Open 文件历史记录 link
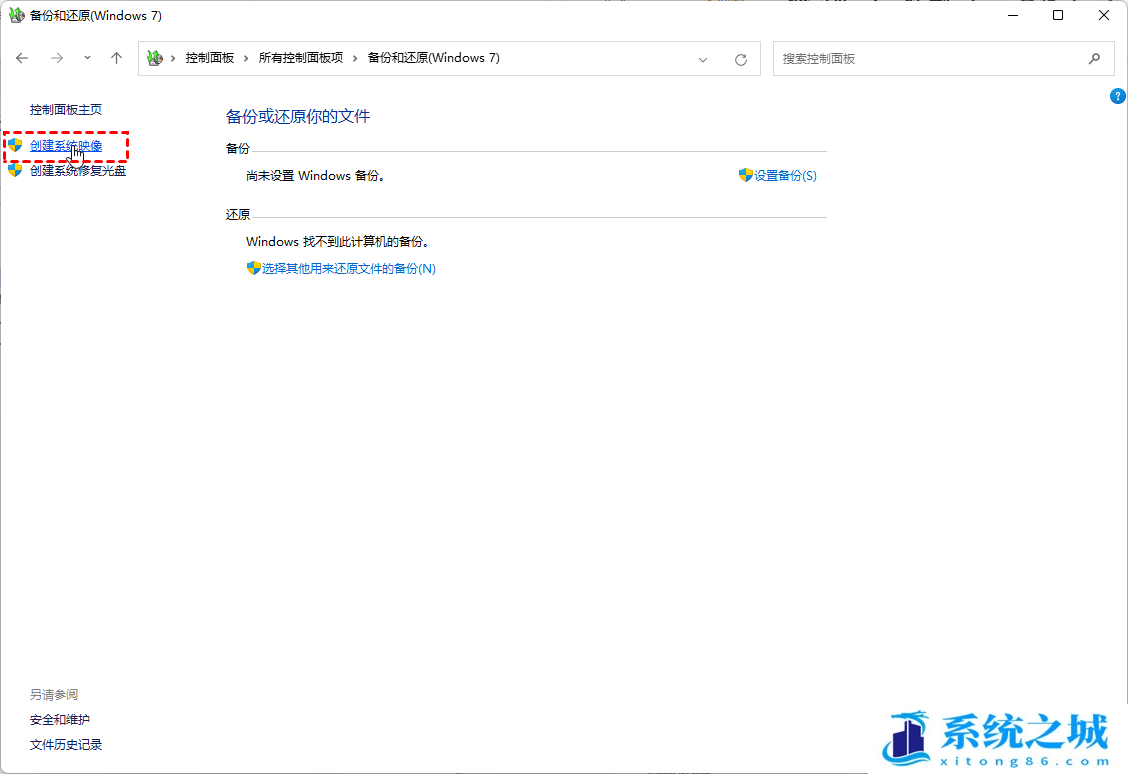The height and width of the screenshot is (774, 1128). [x=66, y=745]
